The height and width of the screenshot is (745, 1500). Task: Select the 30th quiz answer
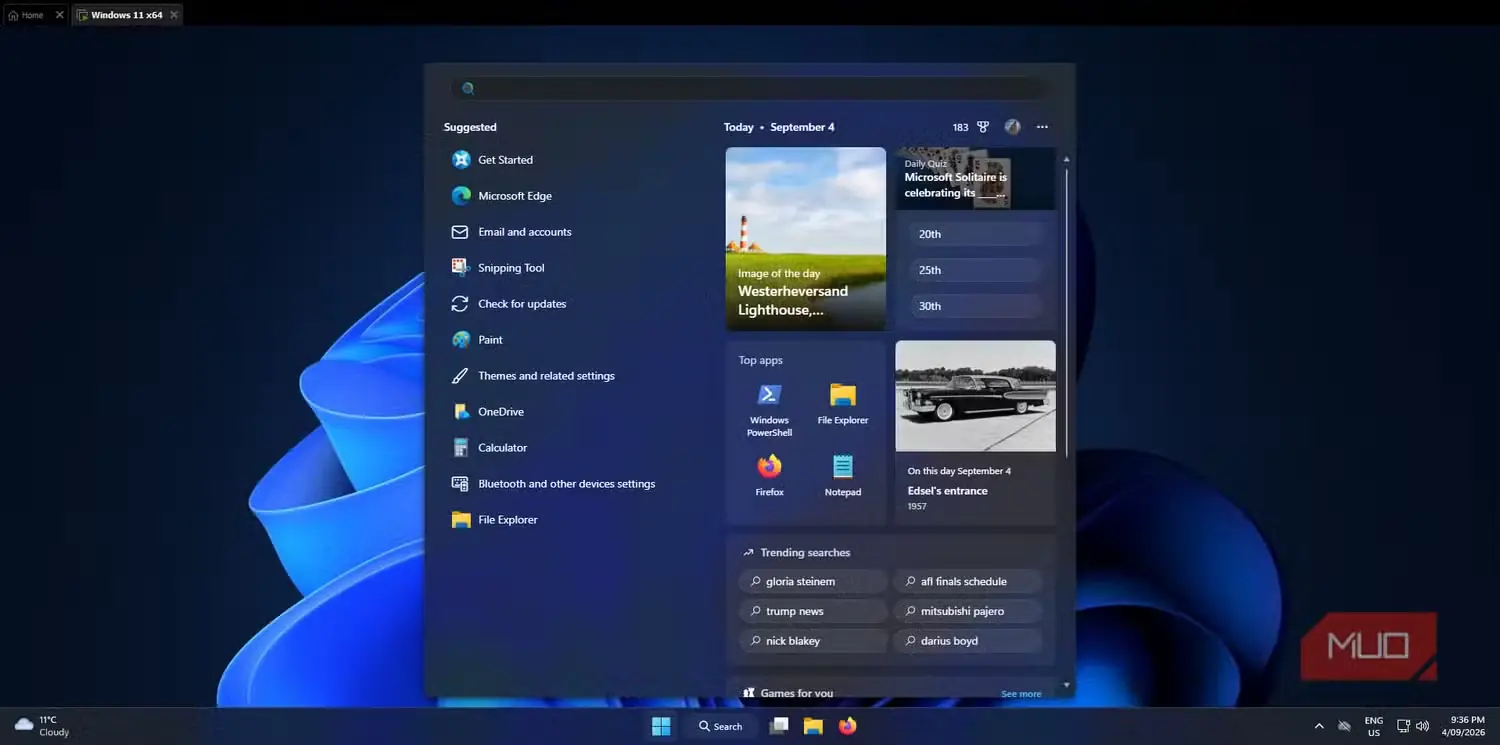(976, 306)
